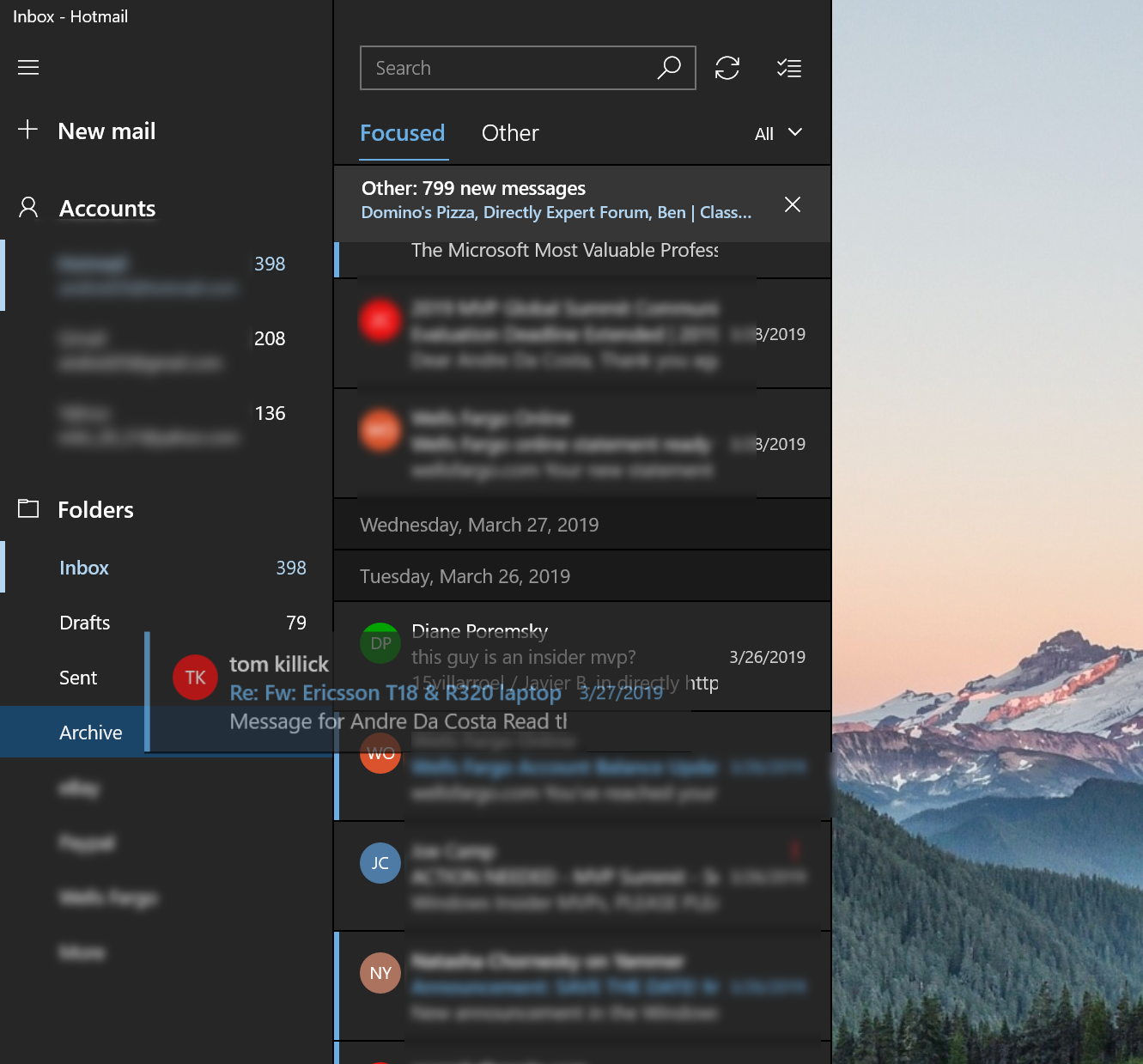Open the hamburger navigation menu
The image size is (1143, 1064).
pyautogui.click(x=28, y=67)
